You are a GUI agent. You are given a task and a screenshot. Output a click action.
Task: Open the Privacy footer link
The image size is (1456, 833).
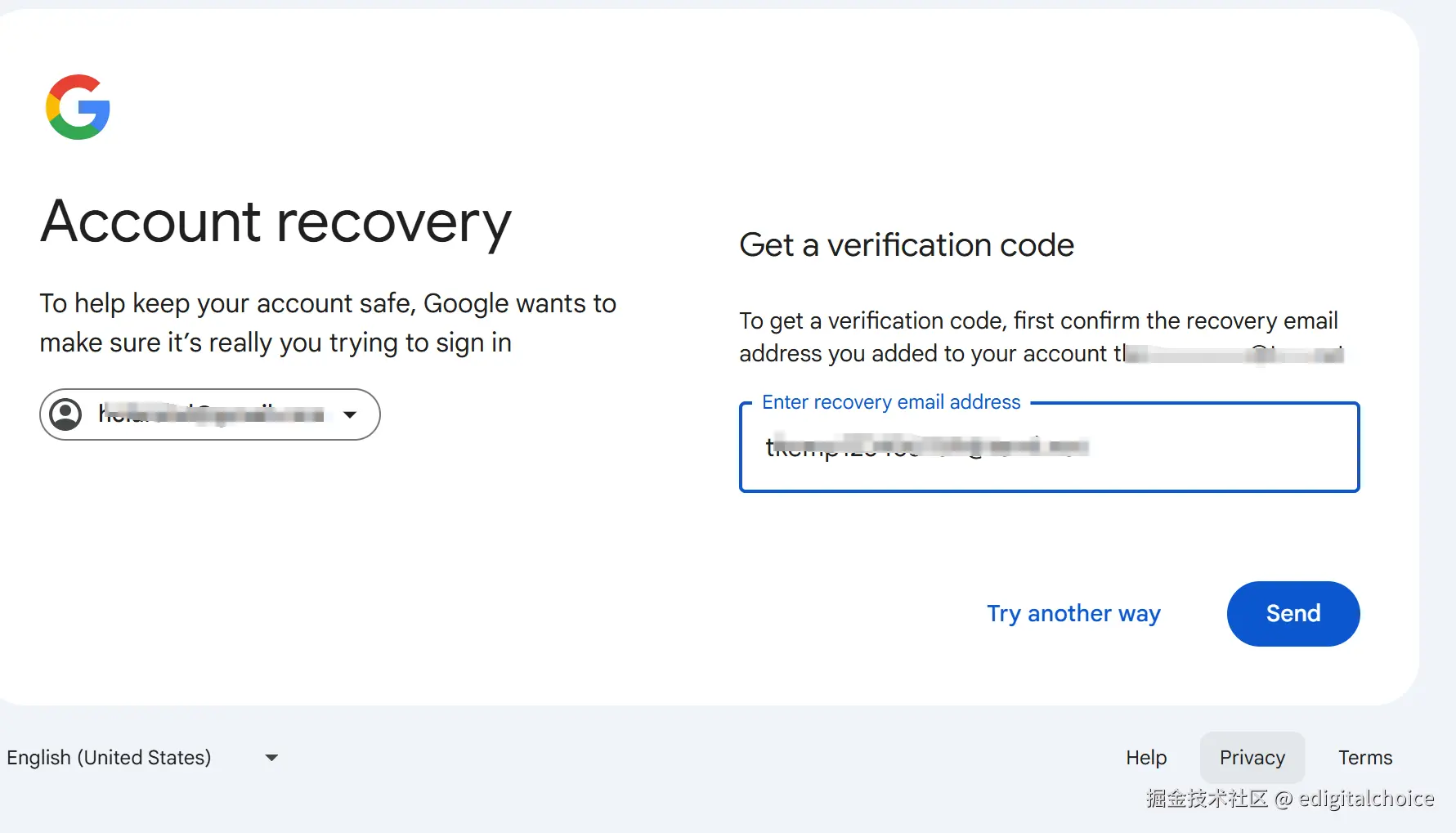1252,758
